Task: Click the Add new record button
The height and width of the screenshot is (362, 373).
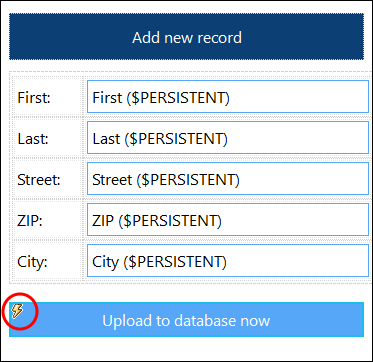Action: pyautogui.click(x=186, y=37)
